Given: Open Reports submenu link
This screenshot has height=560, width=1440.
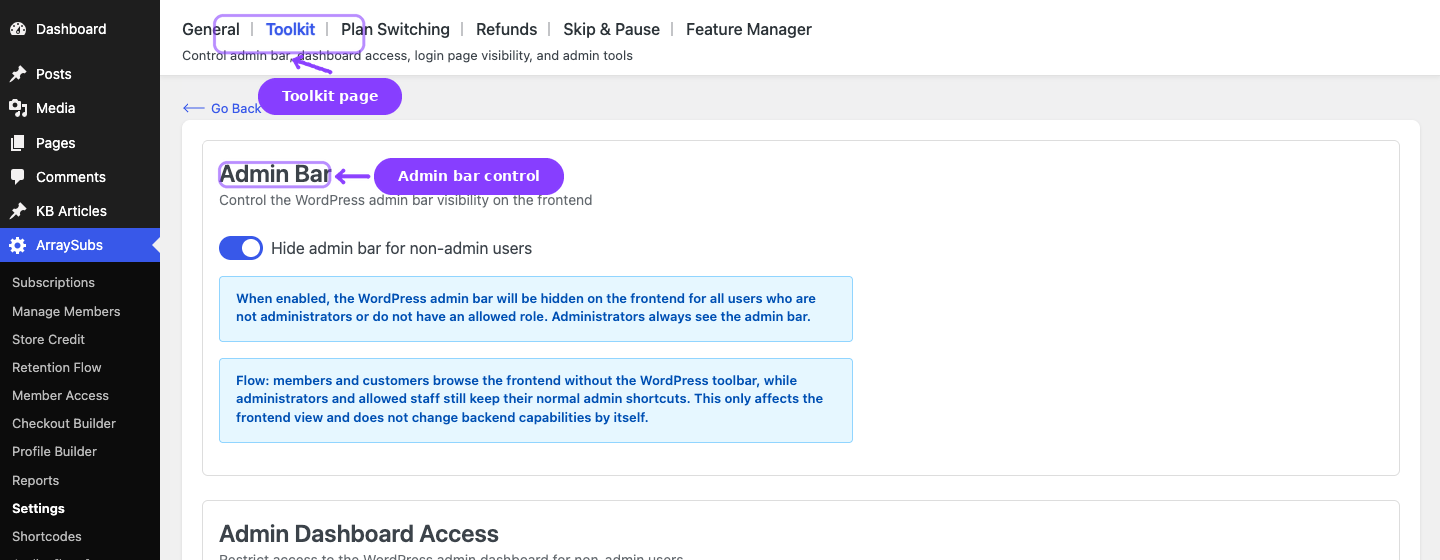Looking at the screenshot, I should [35, 480].
